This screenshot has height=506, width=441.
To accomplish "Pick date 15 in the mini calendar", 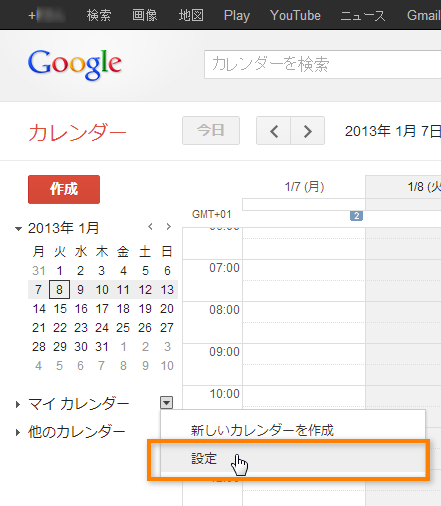I will [60, 309].
